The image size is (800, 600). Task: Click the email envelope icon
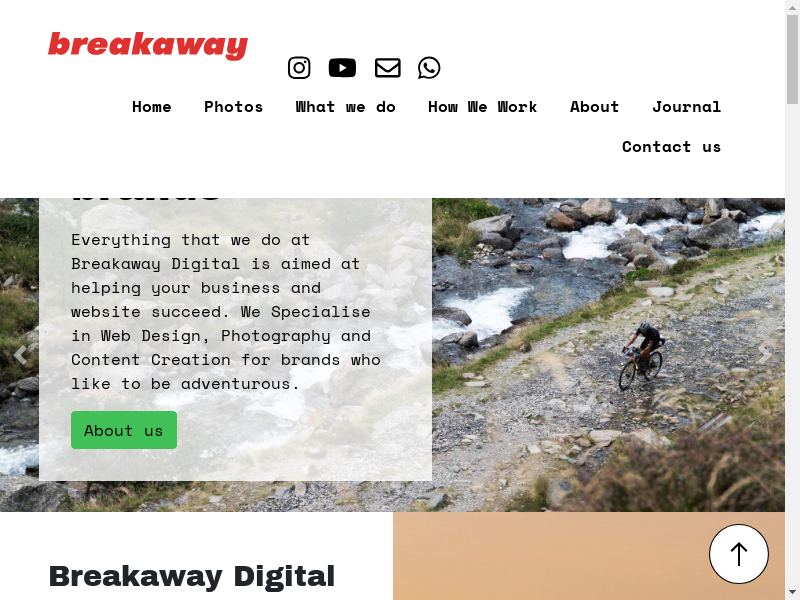tap(388, 68)
